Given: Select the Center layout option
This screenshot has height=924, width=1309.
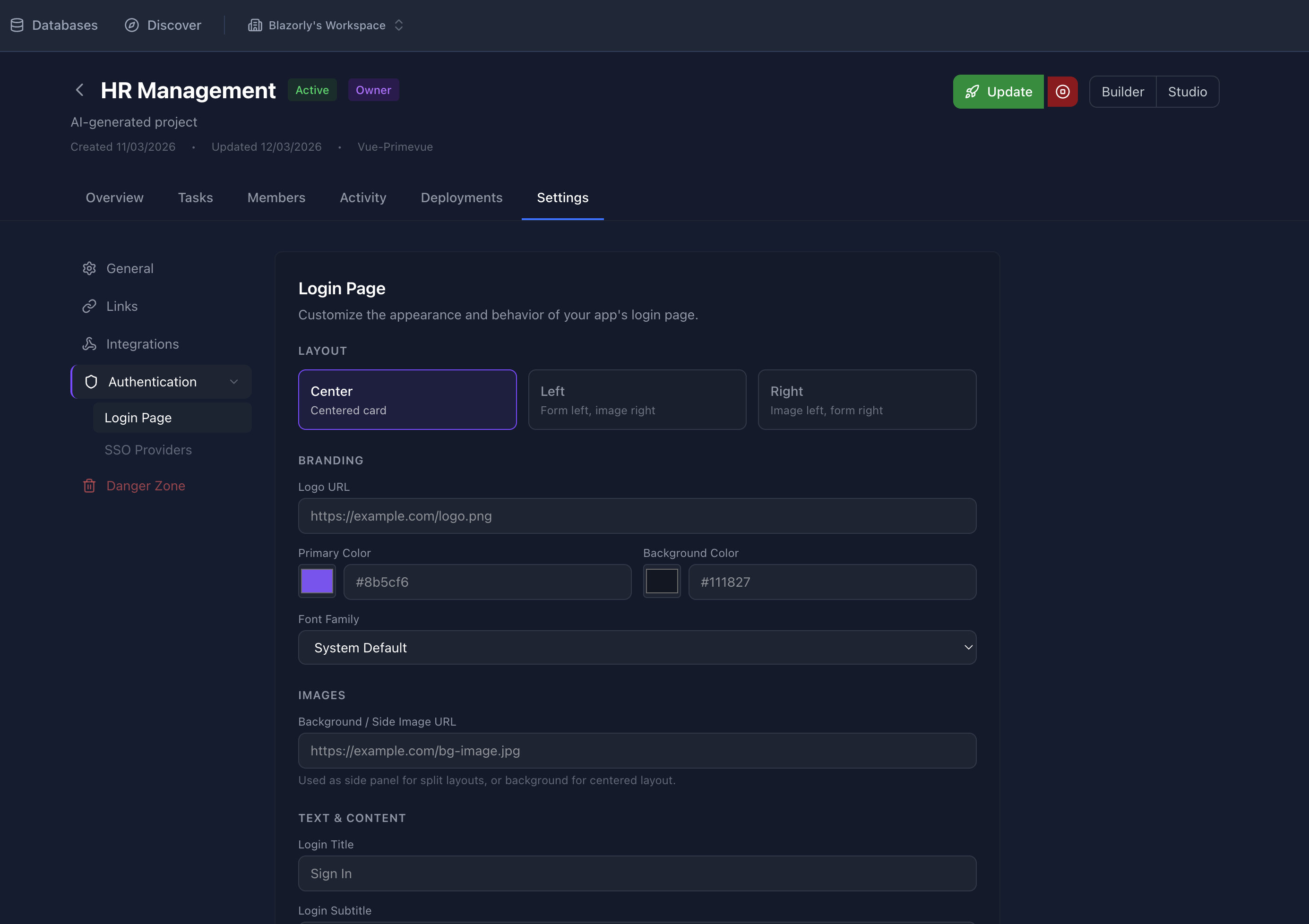Looking at the screenshot, I should [407, 400].
